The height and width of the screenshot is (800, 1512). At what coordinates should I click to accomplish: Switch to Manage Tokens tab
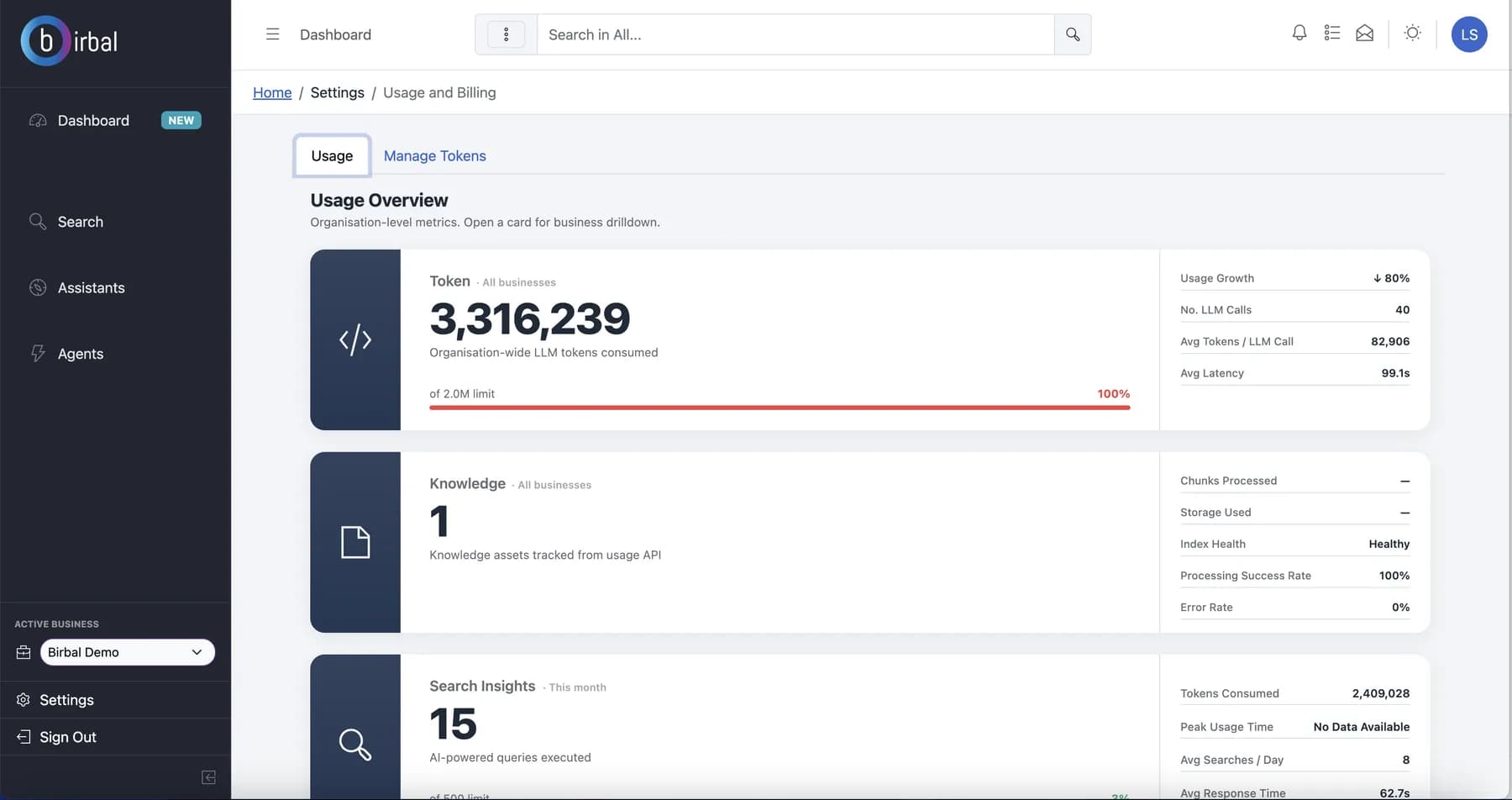pos(435,155)
